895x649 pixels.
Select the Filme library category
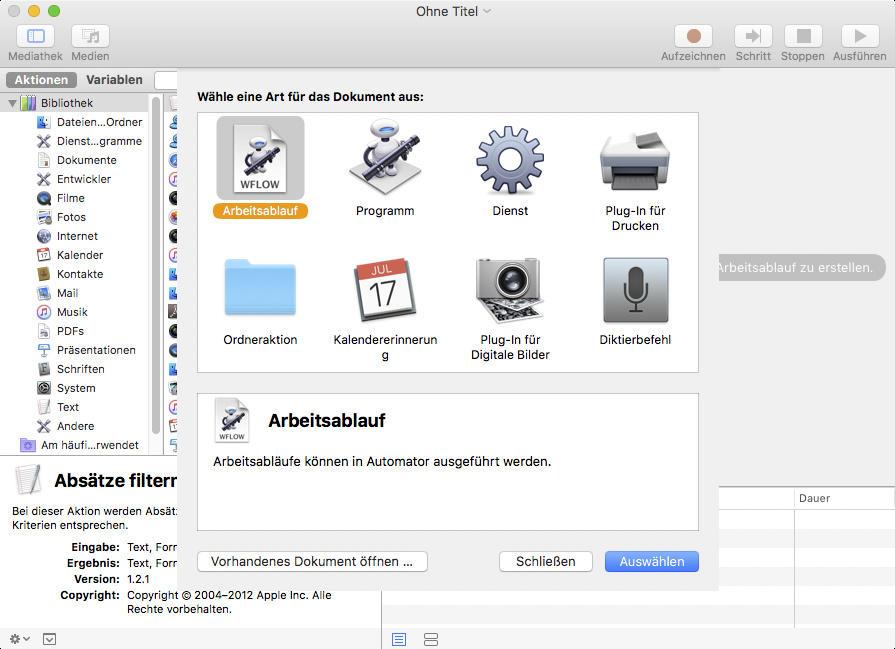[x=61, y=198]
